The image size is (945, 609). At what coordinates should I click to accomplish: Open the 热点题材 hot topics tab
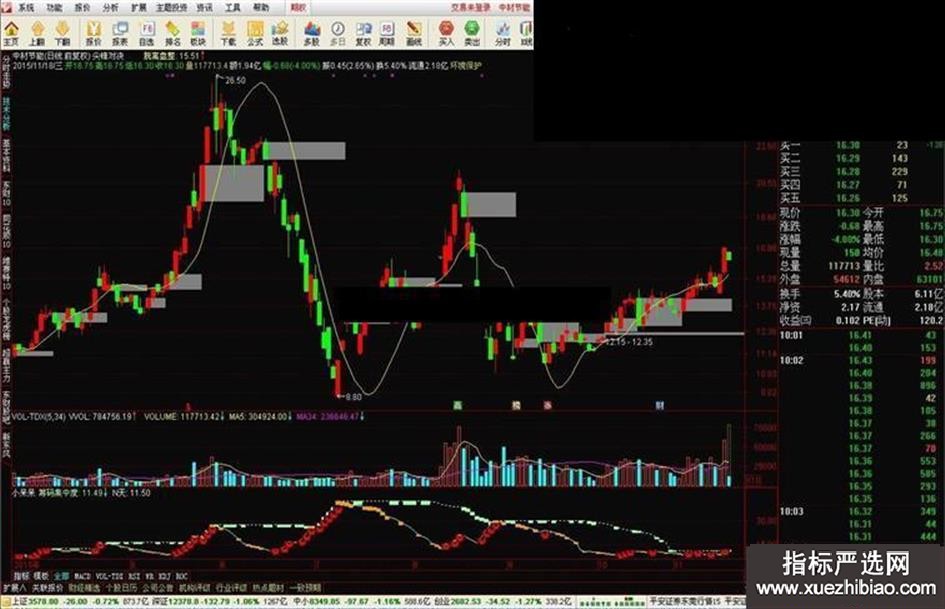coord(269,588)
